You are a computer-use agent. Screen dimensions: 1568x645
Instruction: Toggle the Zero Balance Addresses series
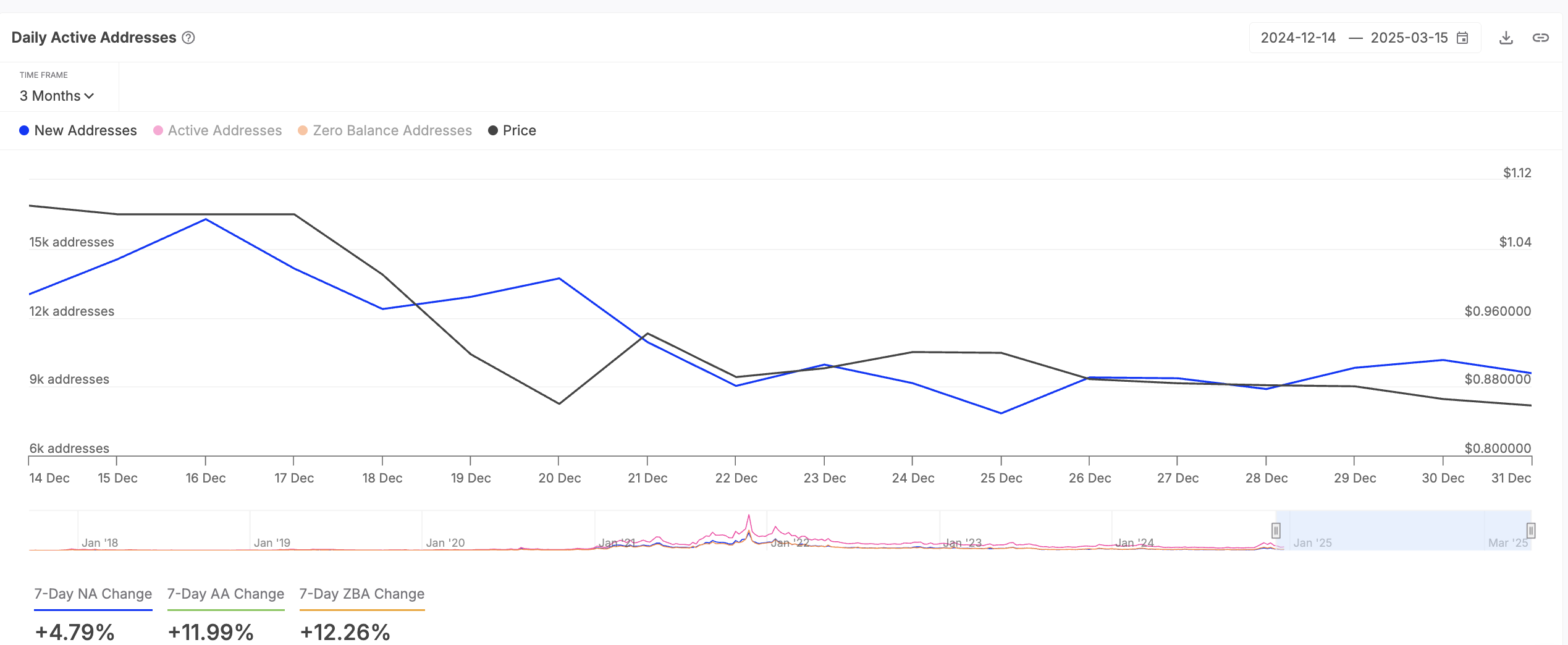click(385, 130)
